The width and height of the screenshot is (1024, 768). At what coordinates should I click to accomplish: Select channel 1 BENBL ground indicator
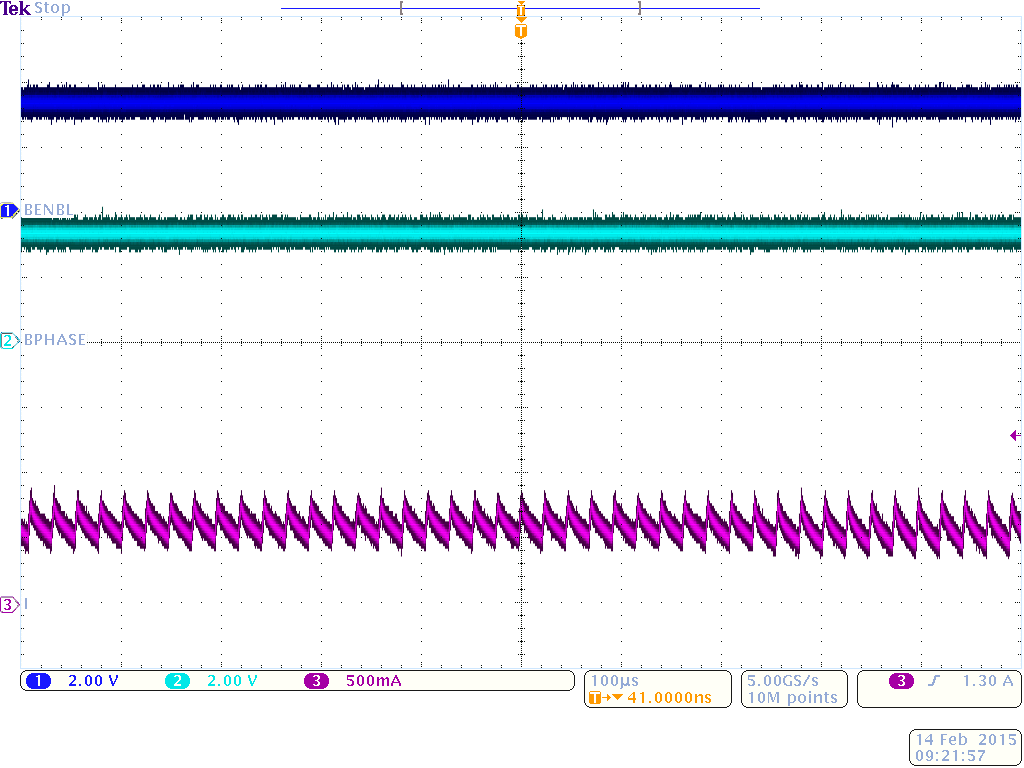(x=8, y=210)
